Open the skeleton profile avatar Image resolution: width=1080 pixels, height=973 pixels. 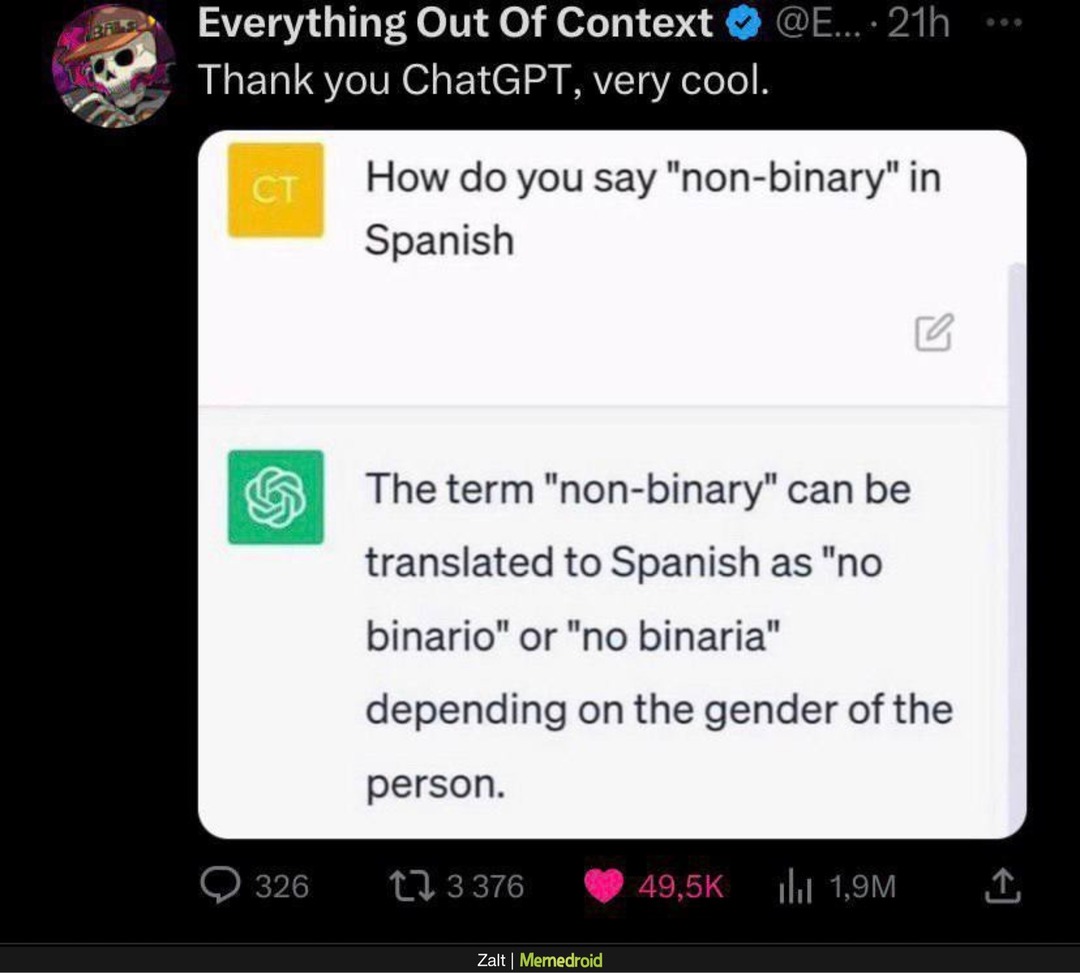(114, 66)
